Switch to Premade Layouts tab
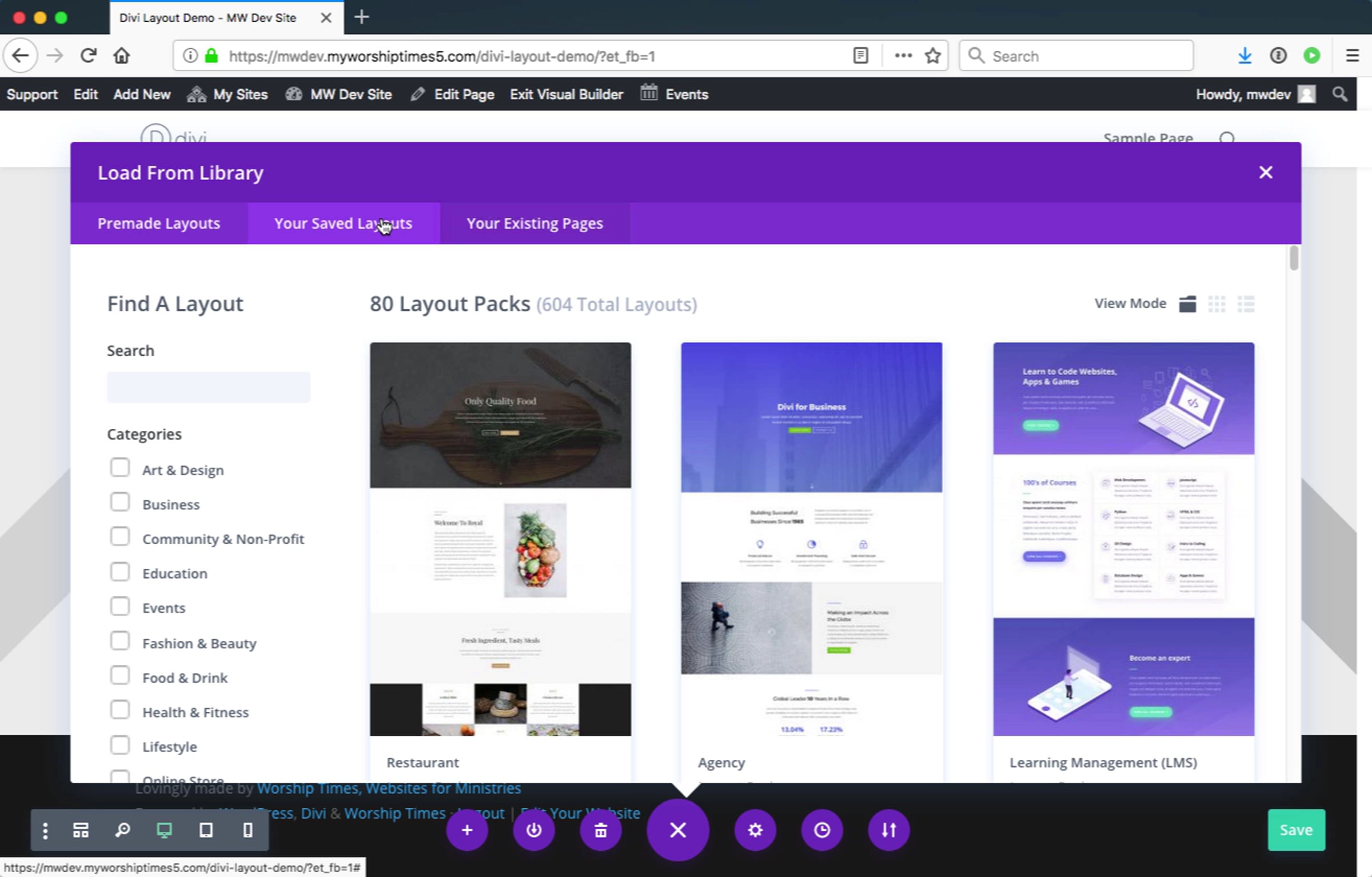Screen dimensions: 1372x877 click(159, 224)
